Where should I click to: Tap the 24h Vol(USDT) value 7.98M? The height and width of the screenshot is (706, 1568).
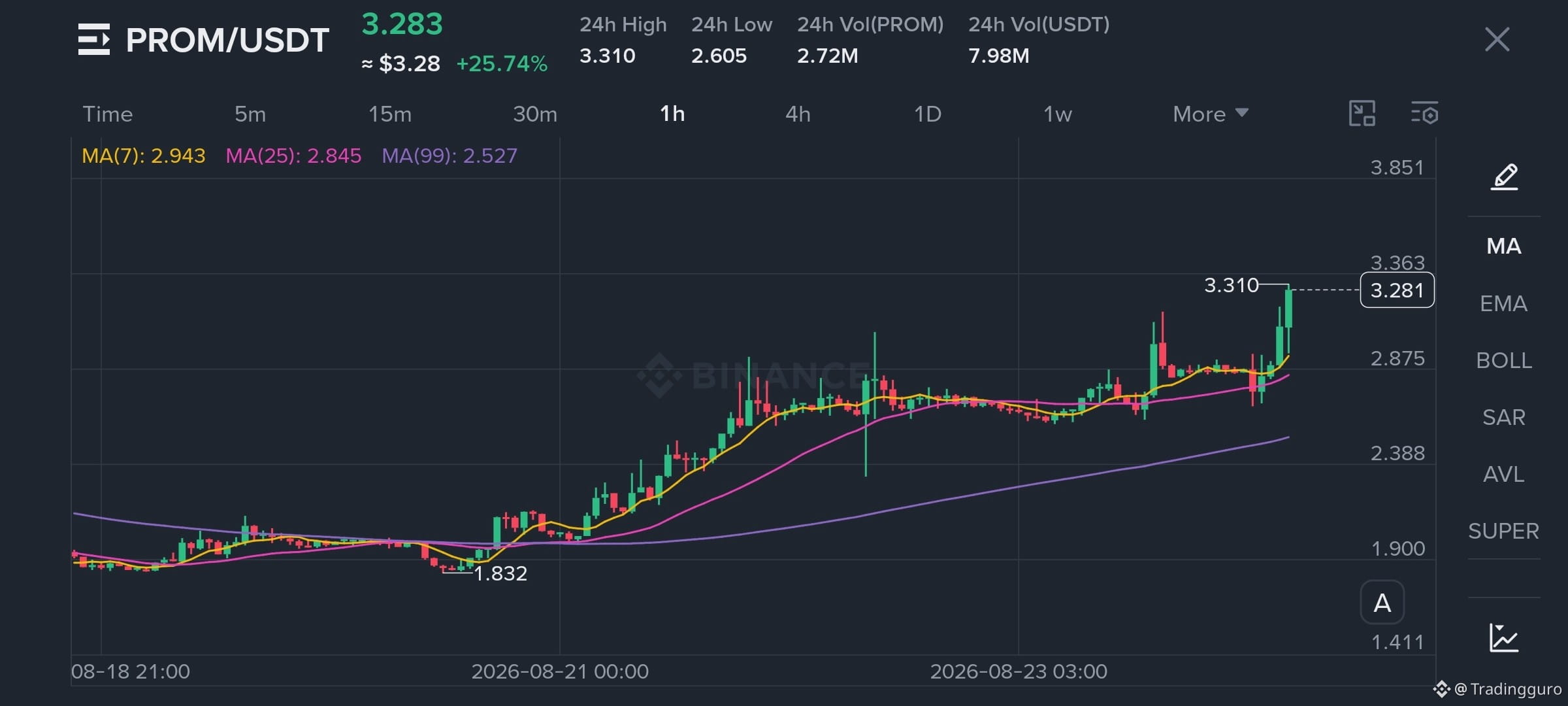coord(999,56)
